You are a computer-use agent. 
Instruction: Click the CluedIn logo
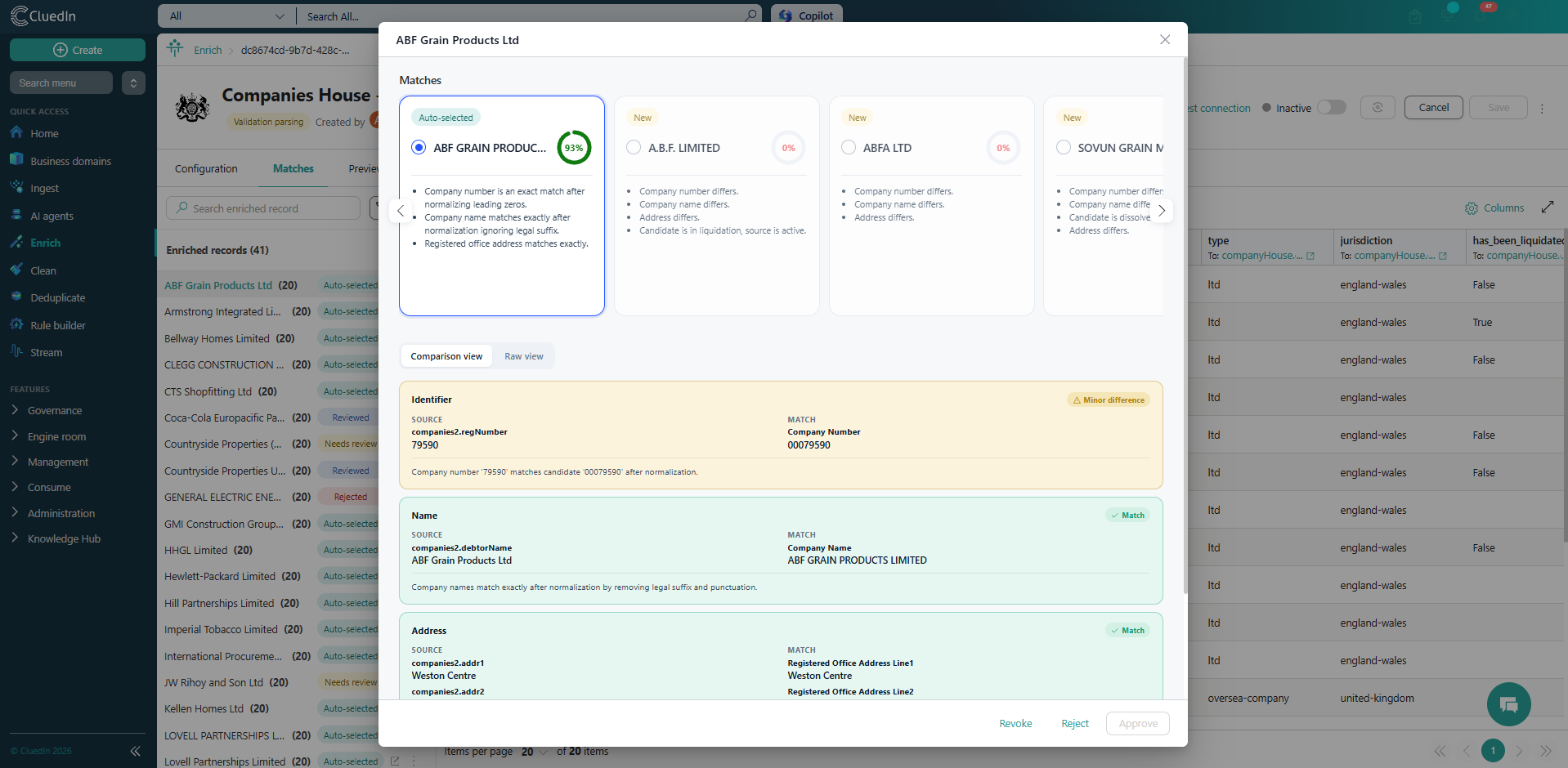pyautogui.click(x=43, y=16)
